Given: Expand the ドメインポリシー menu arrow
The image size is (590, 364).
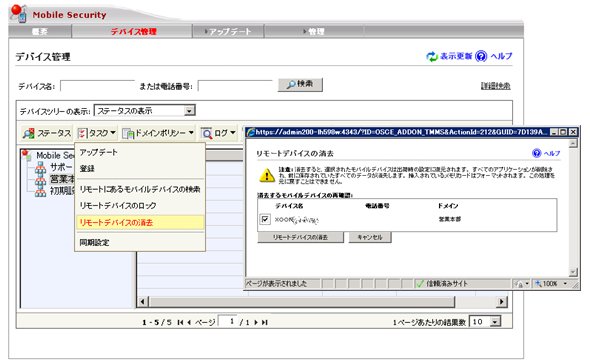Looking at the screenshot, I should point(191,133).
